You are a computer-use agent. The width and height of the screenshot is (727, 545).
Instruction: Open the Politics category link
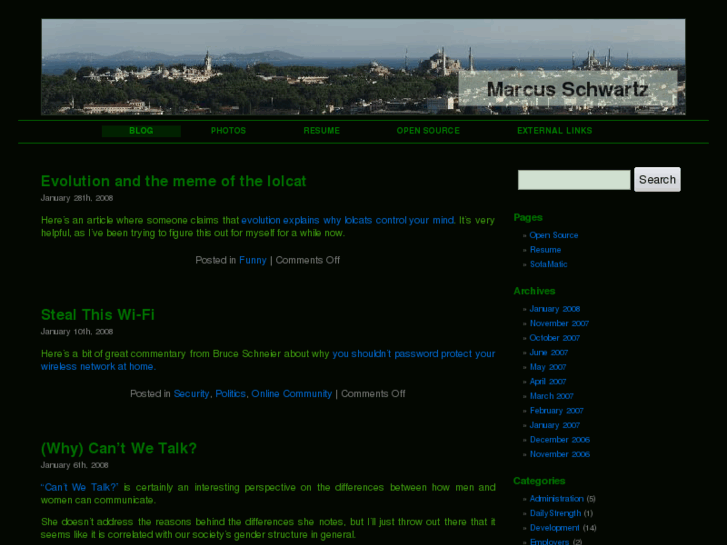coord(230,394)
